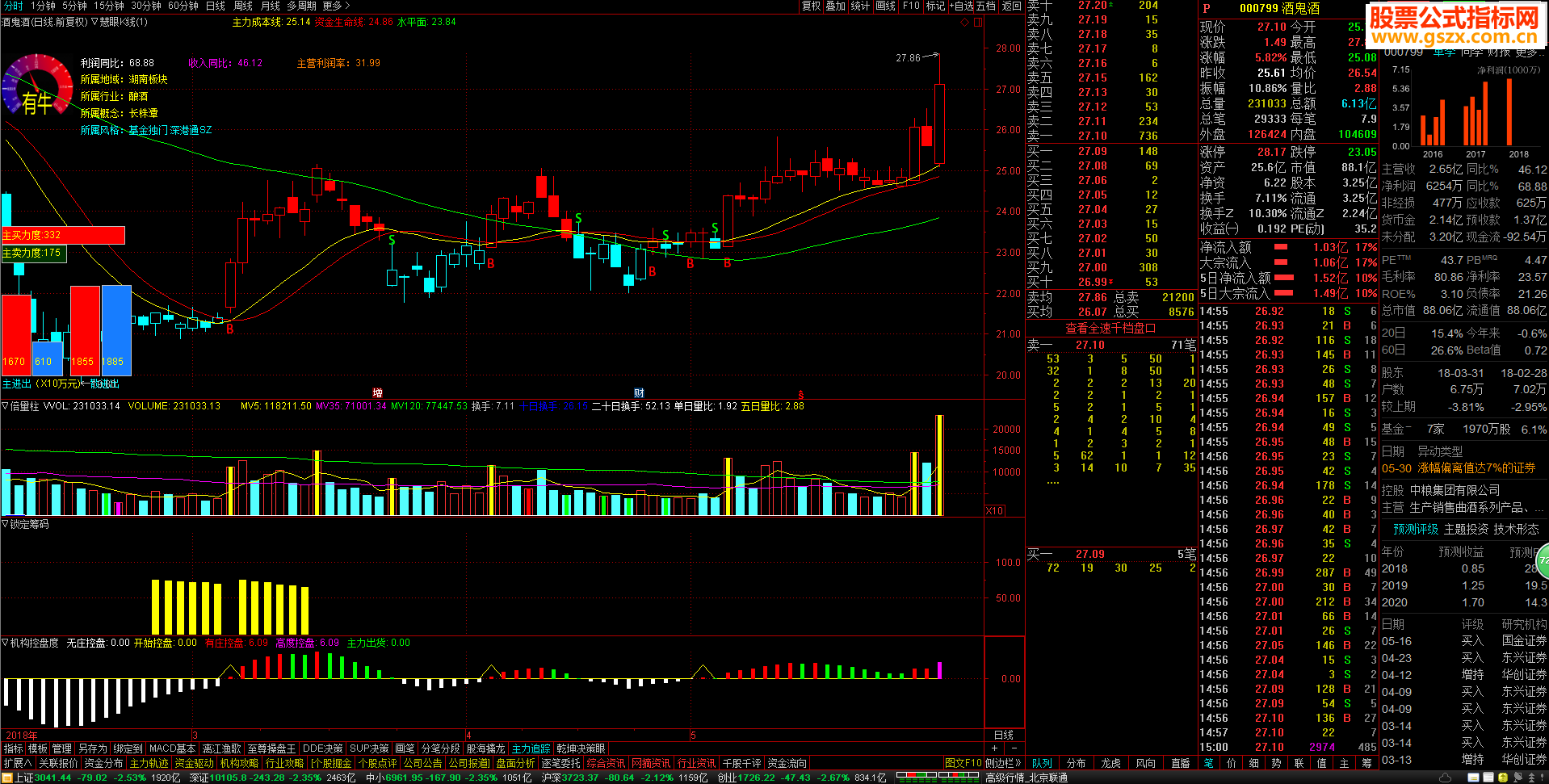Click the 另存为 save-as button
The image size is (1549, 784).
tap(93, 748)
